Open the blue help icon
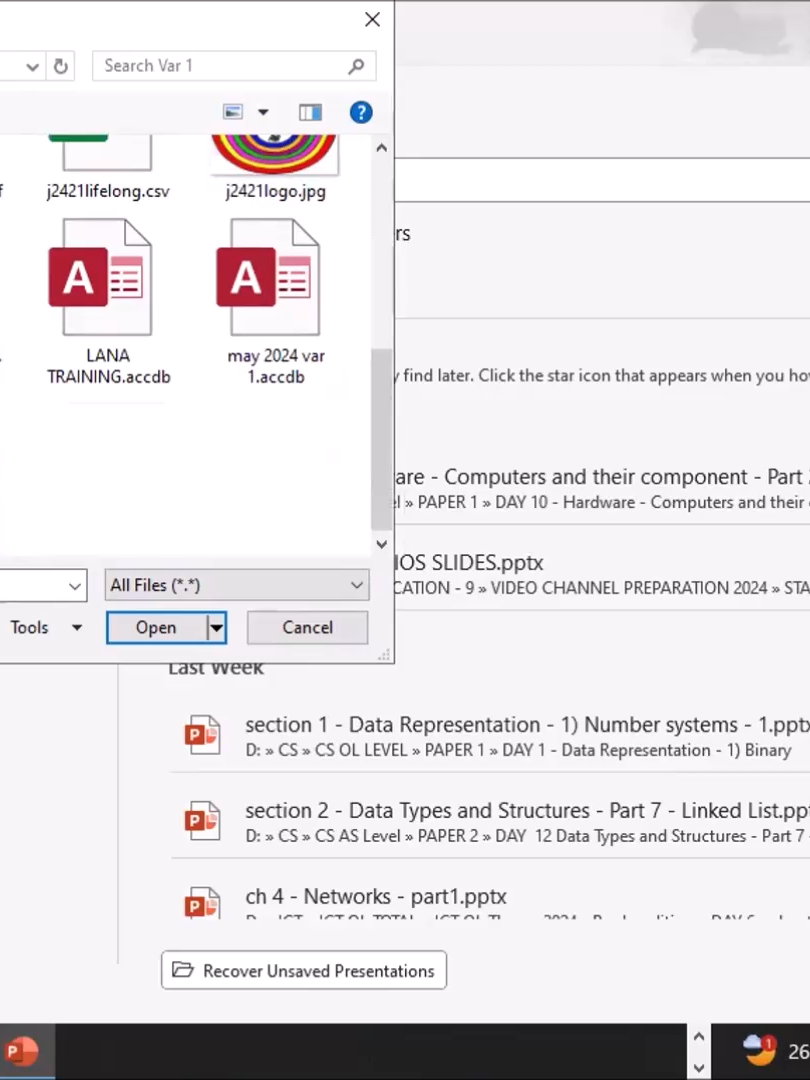 tap(361, 112)
